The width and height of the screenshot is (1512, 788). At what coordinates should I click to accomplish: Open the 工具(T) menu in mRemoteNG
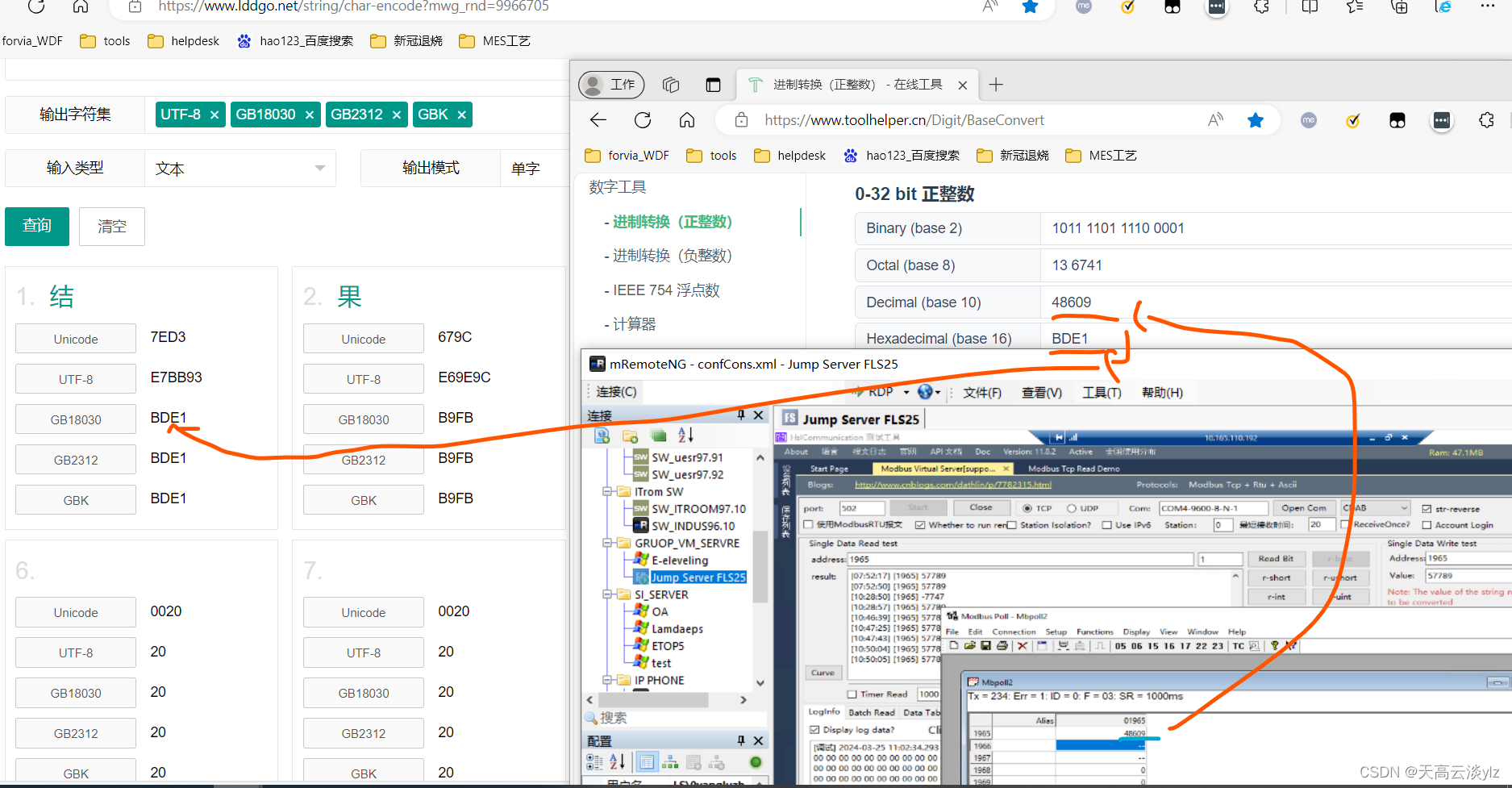tap(1102, 393)
